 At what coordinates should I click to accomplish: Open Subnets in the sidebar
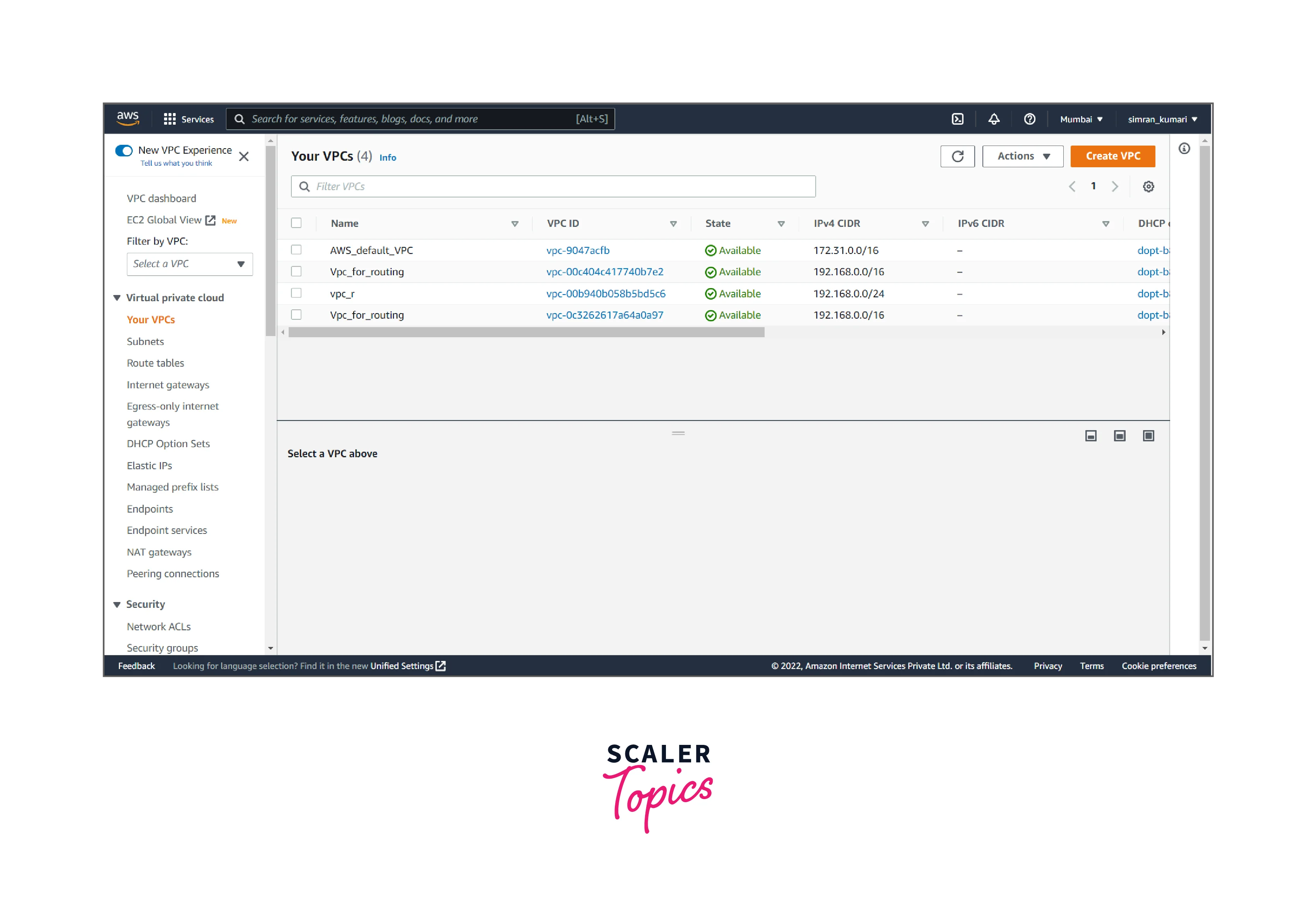(x=145, y=341)
